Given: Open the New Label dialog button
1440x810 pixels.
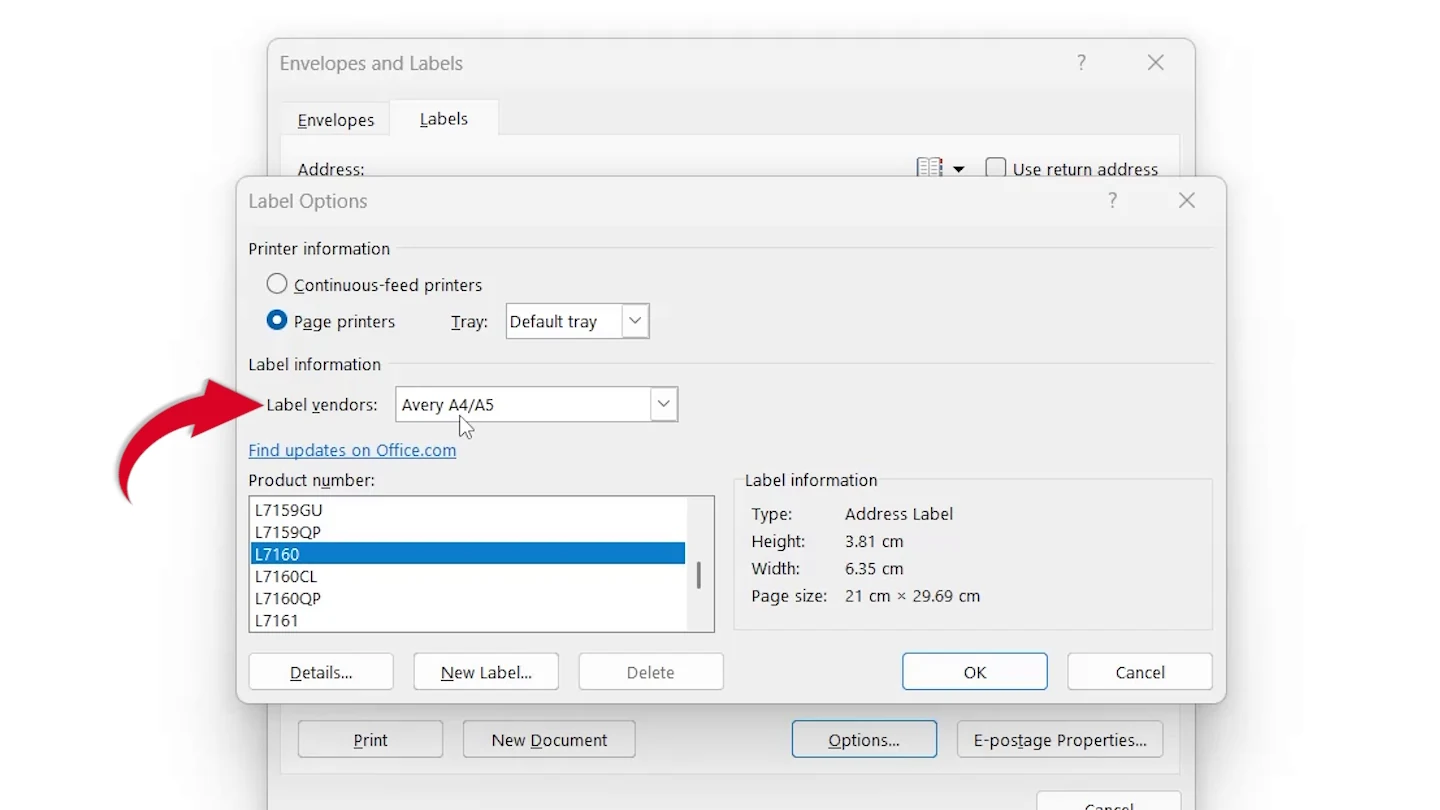Looking at the screenshot, I should (486, 672).
